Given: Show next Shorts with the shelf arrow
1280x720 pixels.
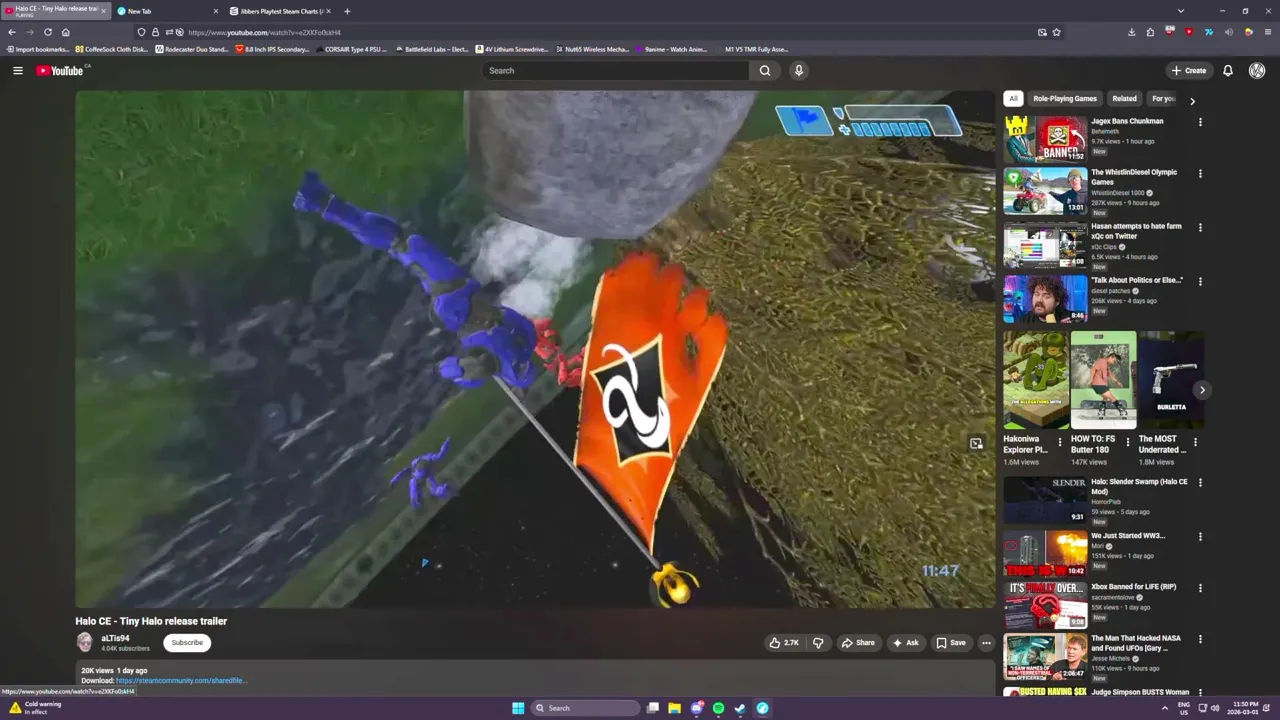Looking at the screenshot, I should click(1202, 390).
